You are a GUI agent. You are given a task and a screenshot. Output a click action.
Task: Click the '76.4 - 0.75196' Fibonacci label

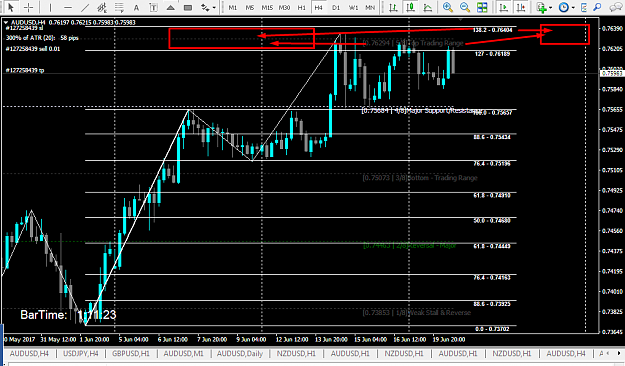click(x=492, y=163)
